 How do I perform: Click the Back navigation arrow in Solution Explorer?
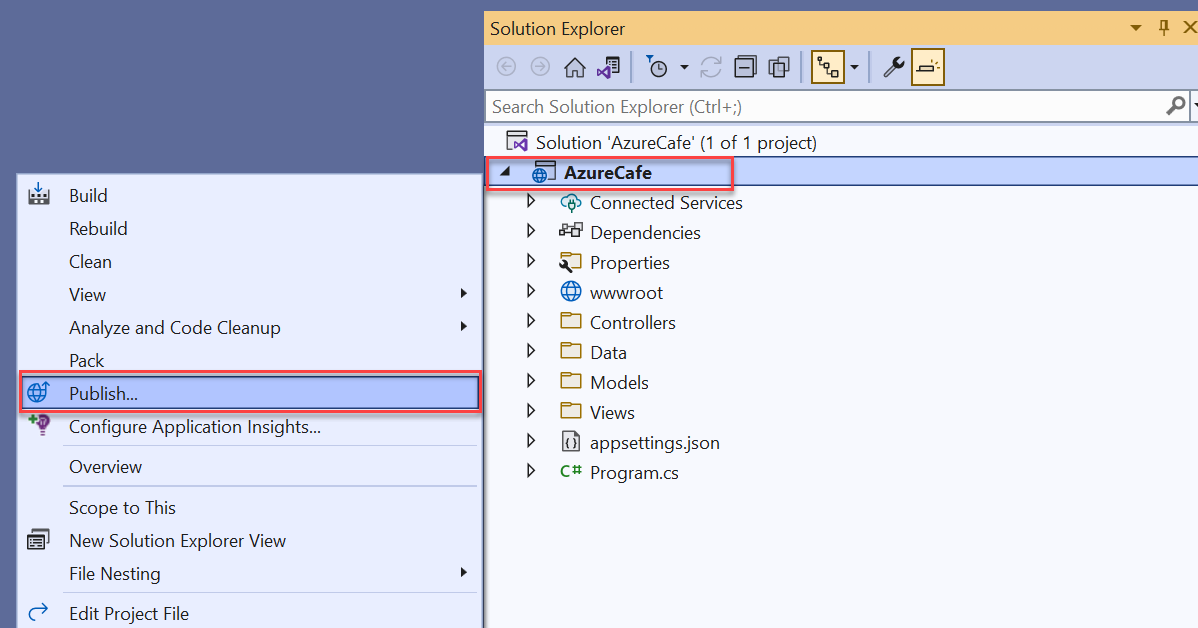coord(506,67)
